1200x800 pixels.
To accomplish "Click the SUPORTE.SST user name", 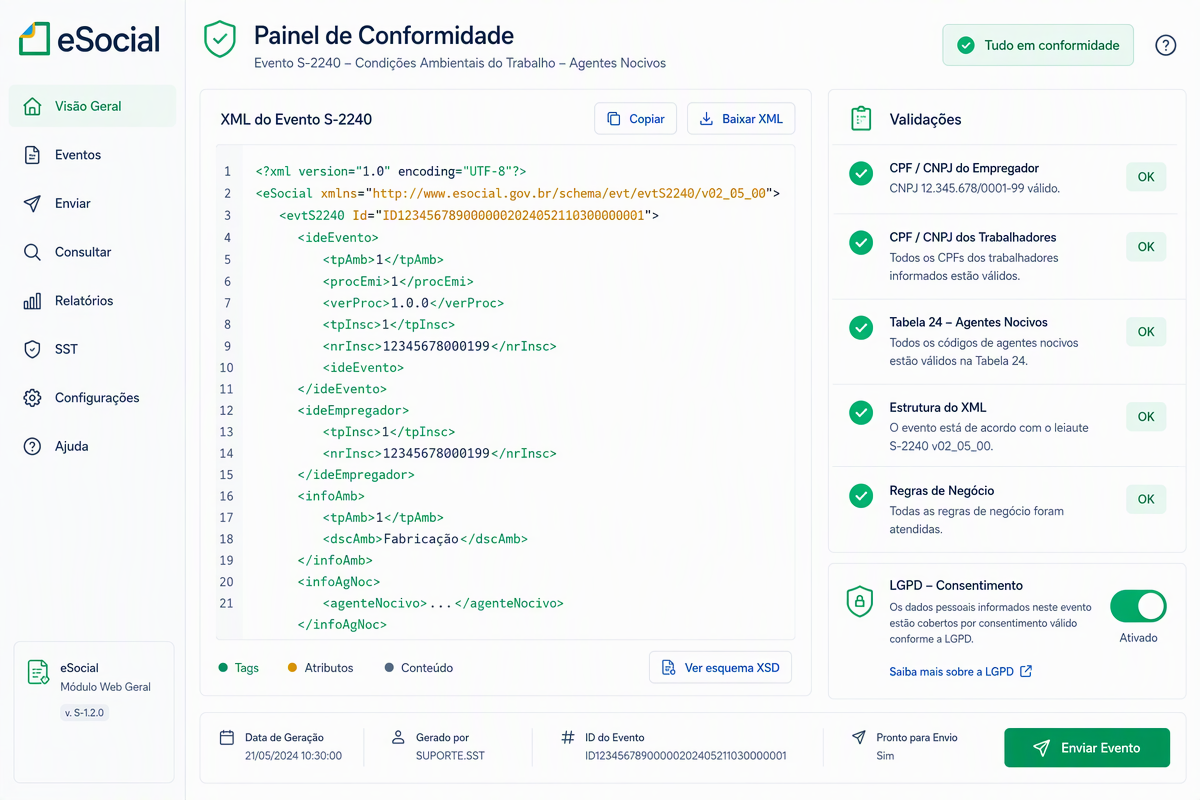I will 450,756.
